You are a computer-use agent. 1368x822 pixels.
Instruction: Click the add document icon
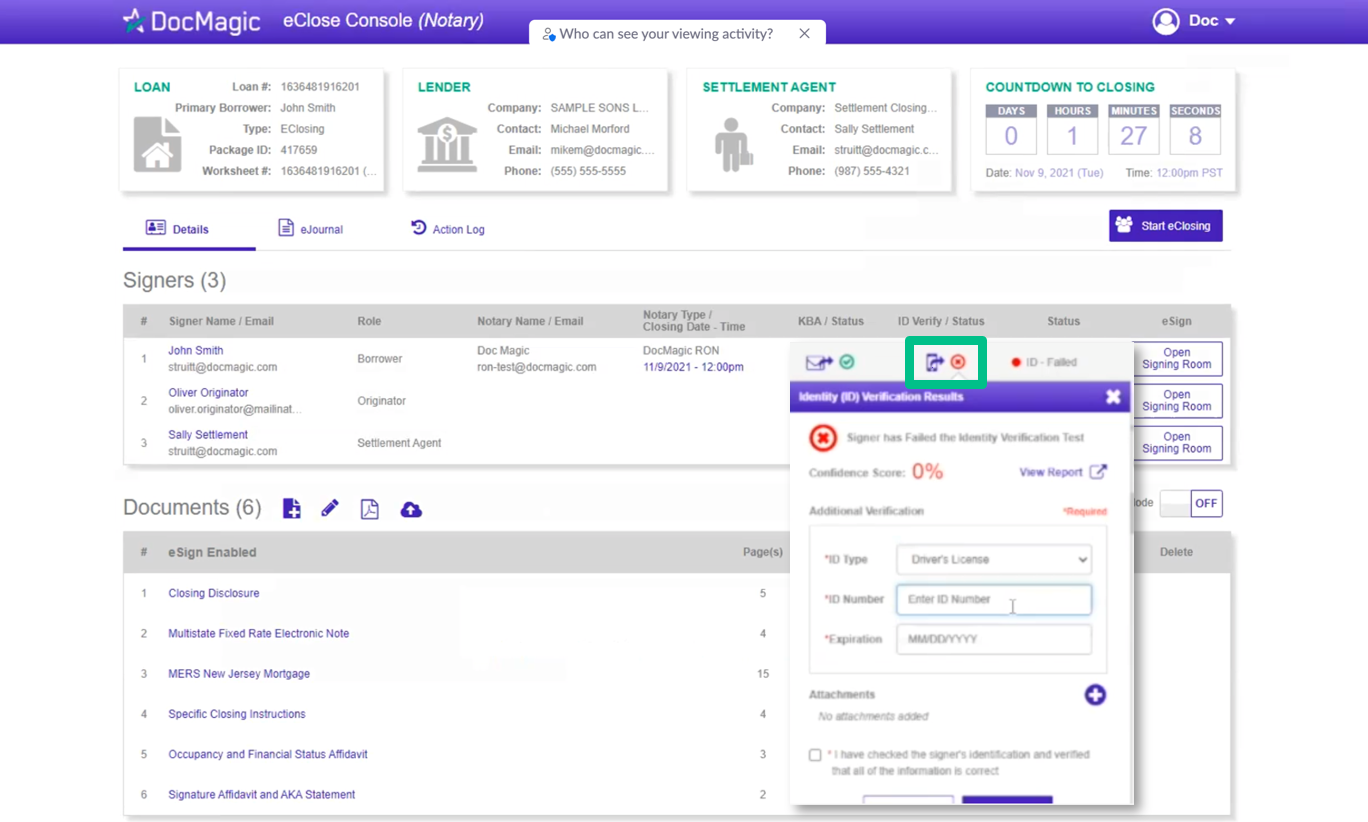click(291, 509)
